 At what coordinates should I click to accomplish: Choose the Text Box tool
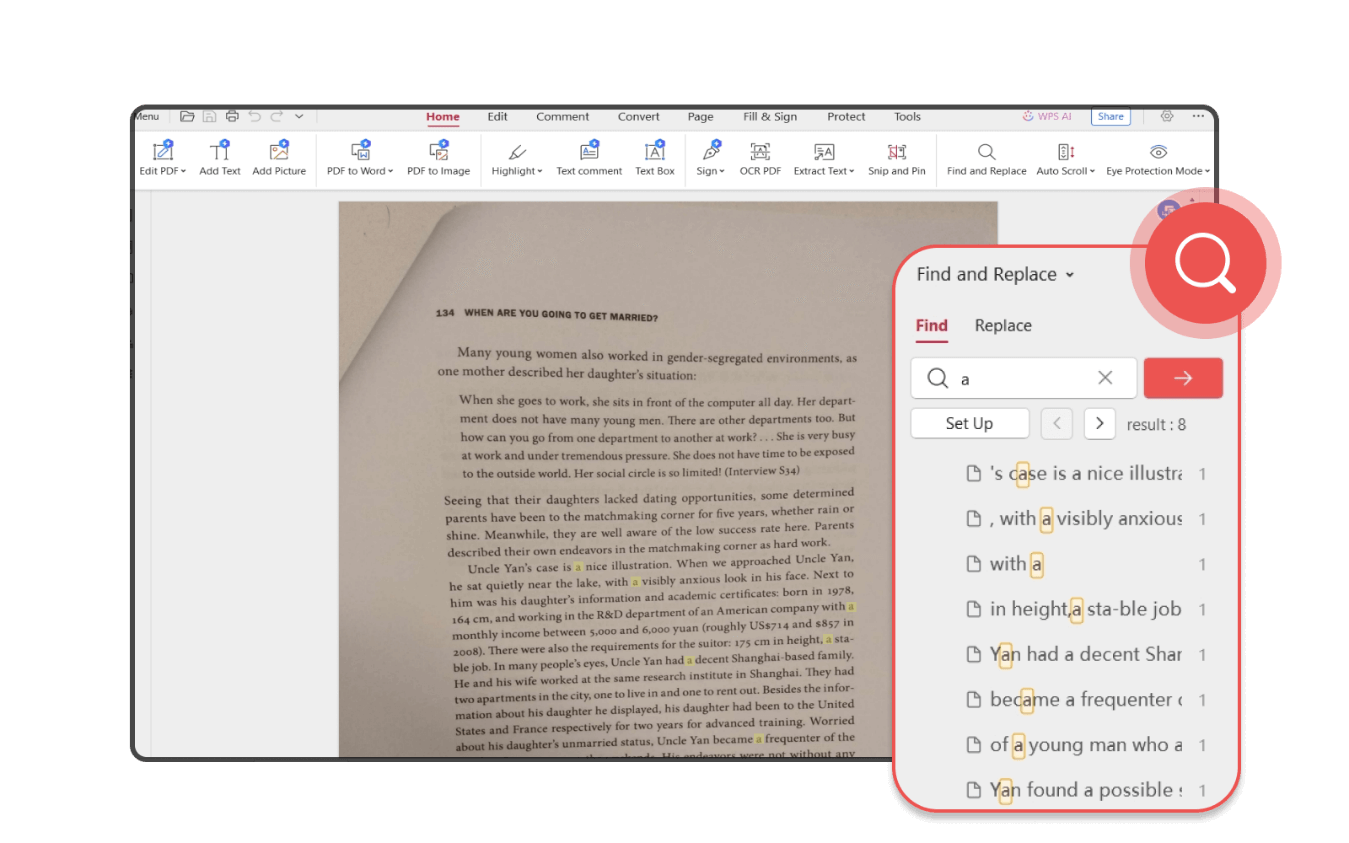tap(655, 152)
